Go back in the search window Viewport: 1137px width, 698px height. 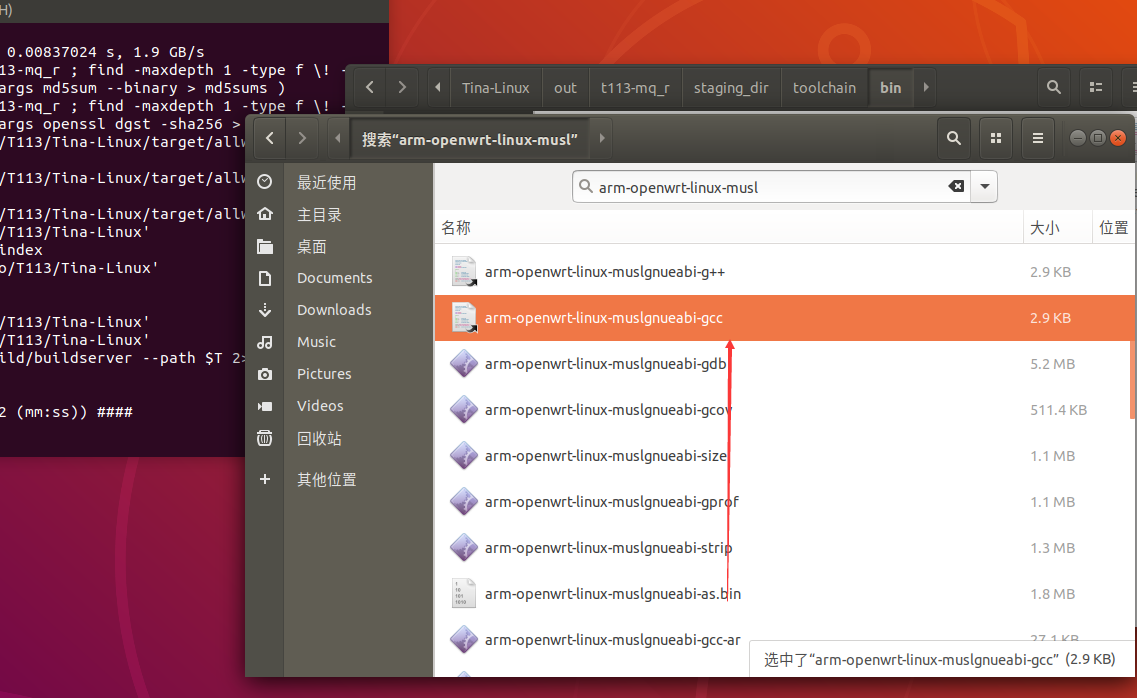click(270, 138)
